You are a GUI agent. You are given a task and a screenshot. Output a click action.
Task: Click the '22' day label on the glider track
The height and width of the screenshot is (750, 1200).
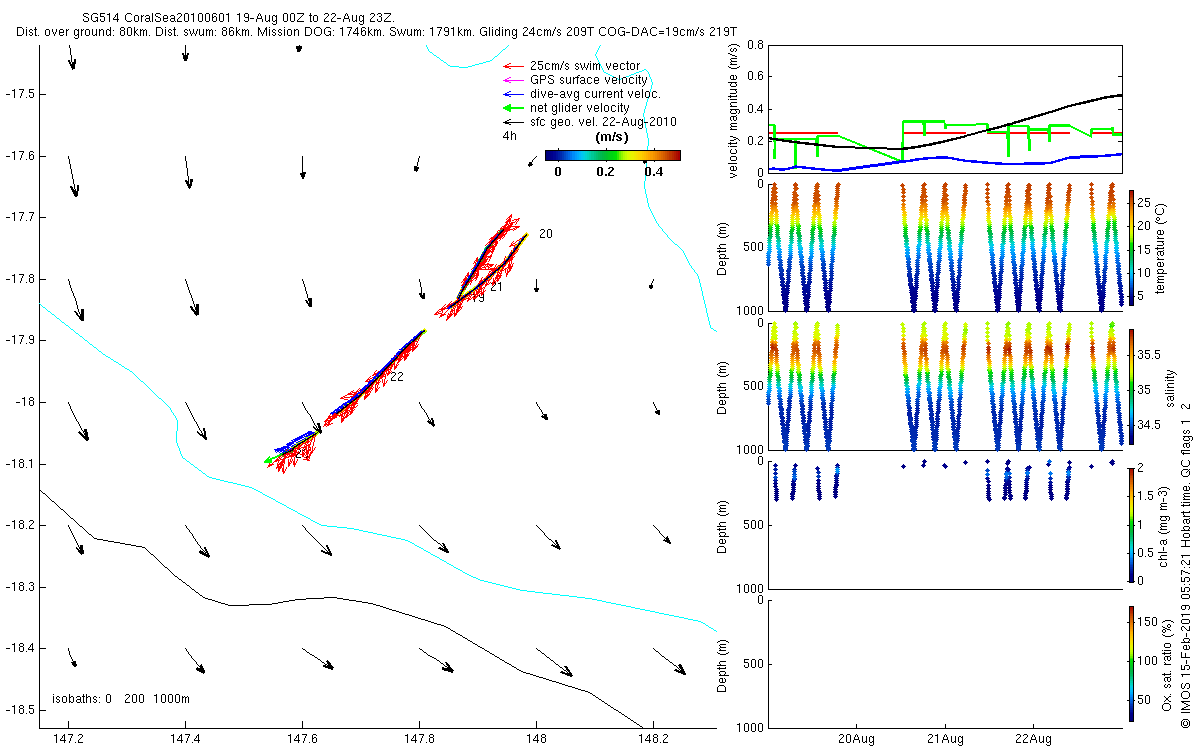(397, 377)
